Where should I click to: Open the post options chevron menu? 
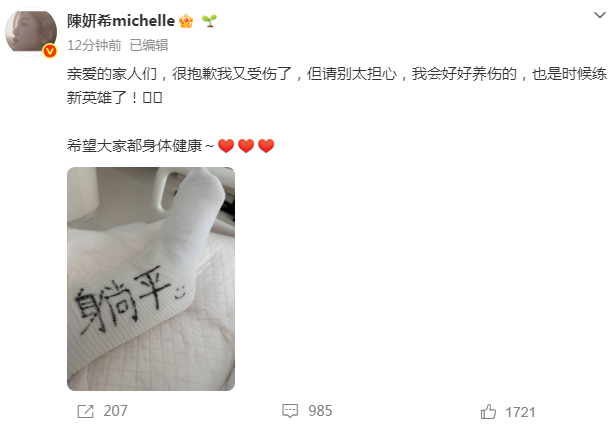600,15
